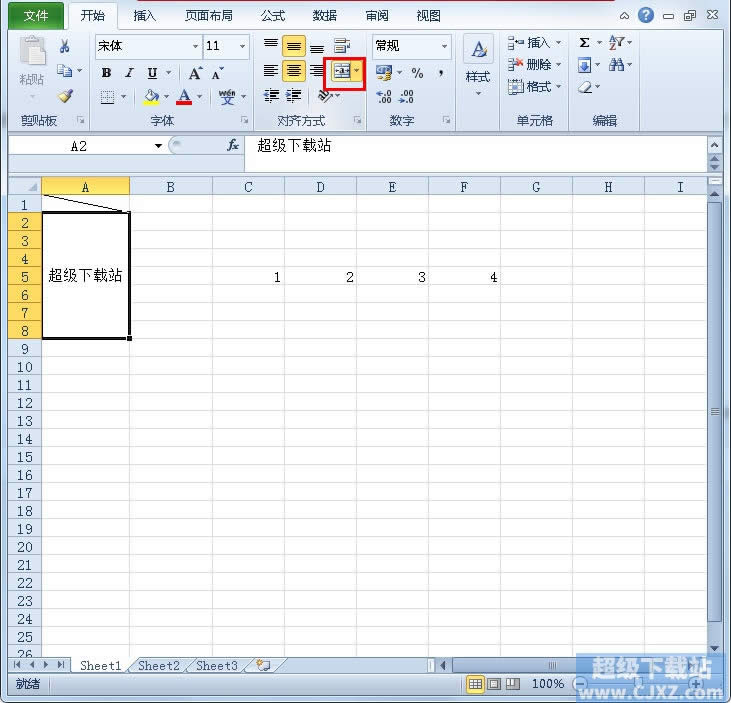Open the font group dialog launcher

click(244, 120)
